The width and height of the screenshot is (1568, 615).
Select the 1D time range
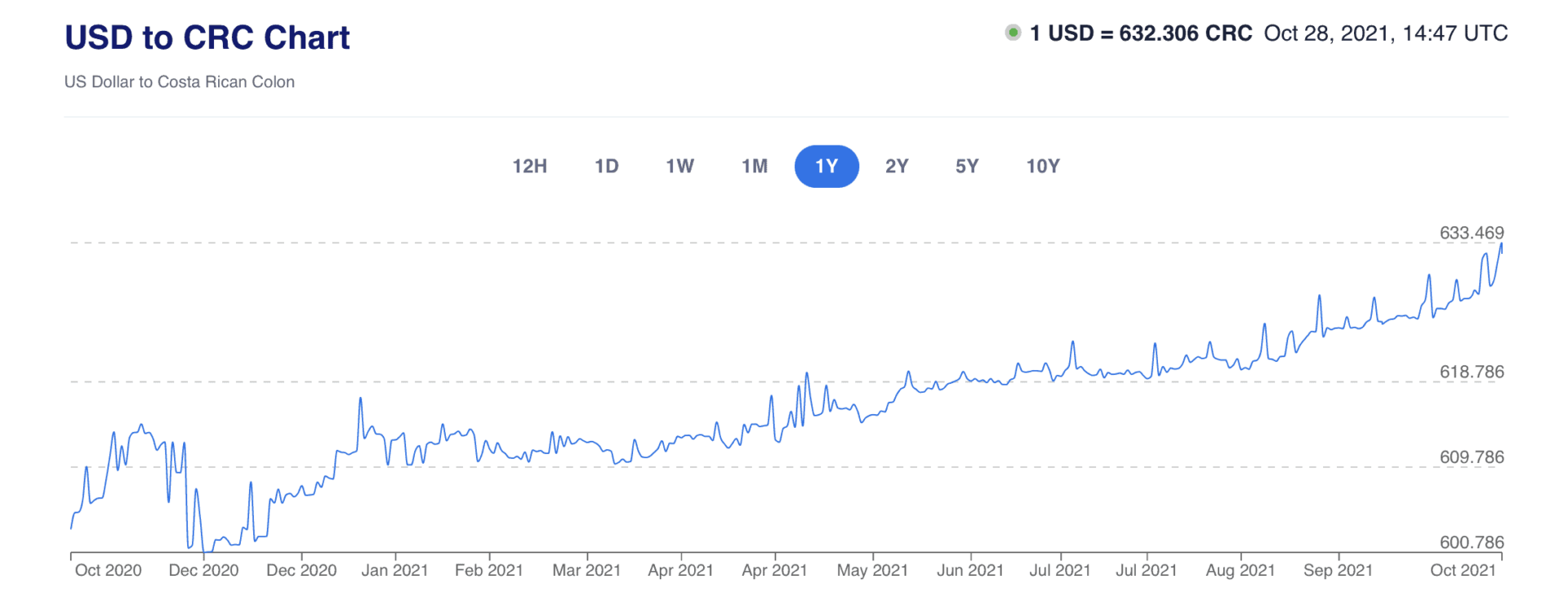click(x=606, y=166)
